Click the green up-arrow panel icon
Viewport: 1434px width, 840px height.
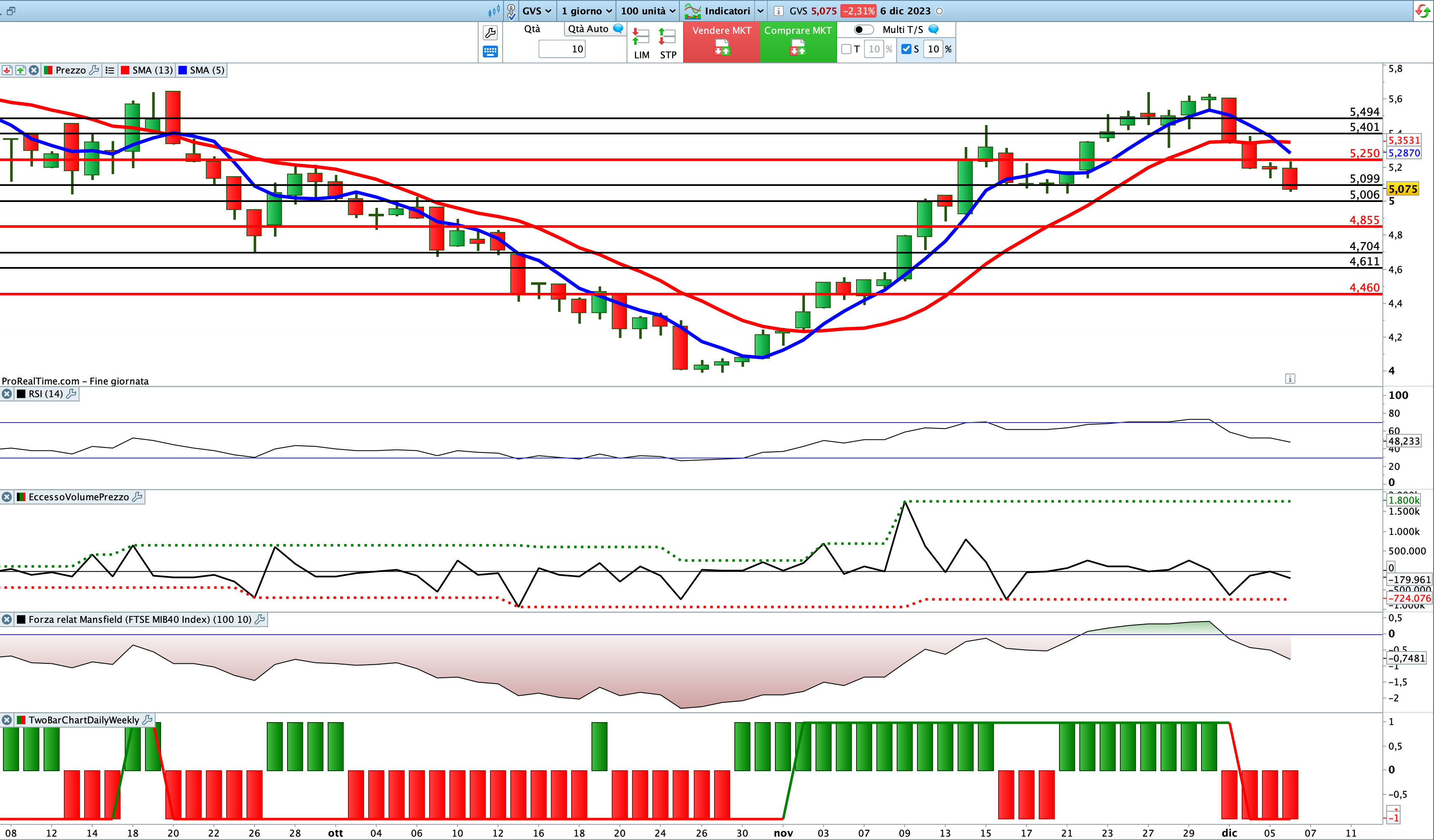click(20, 70)
